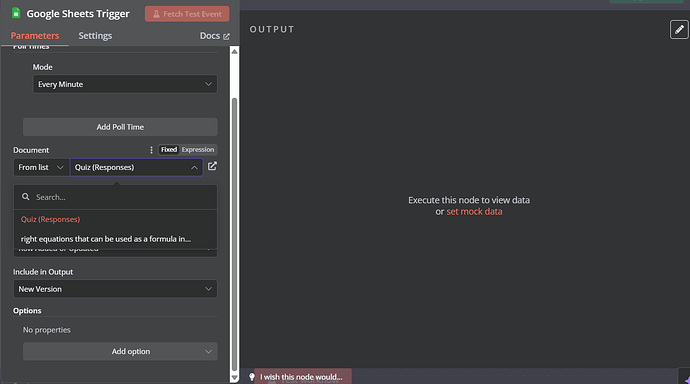Click the Google Sheets node icon
The height and width of the screenshot is (384, 690).
pyautogui.click(x=16, y=13)
